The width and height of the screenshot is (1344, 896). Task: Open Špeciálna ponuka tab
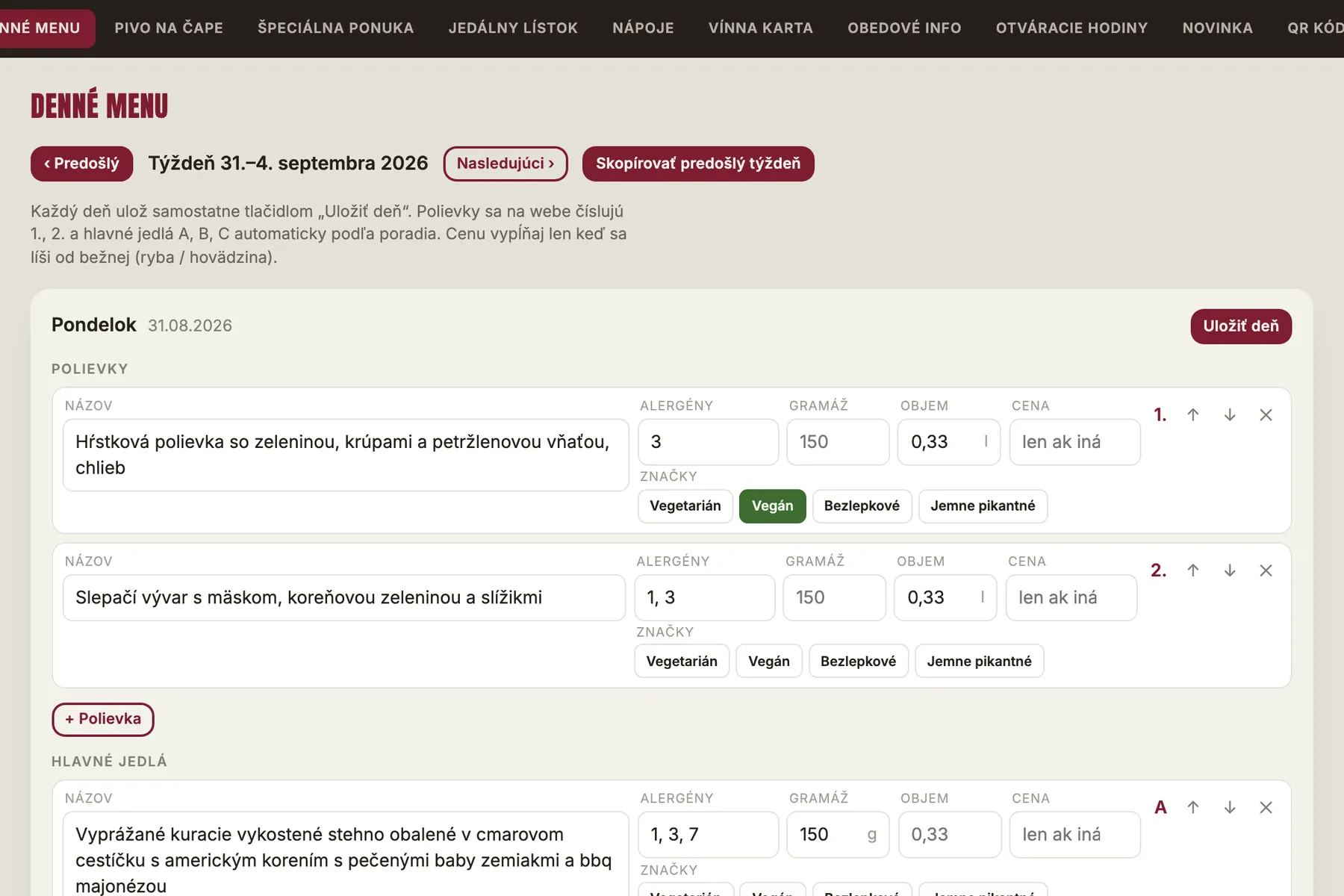[x=335, y=28]
